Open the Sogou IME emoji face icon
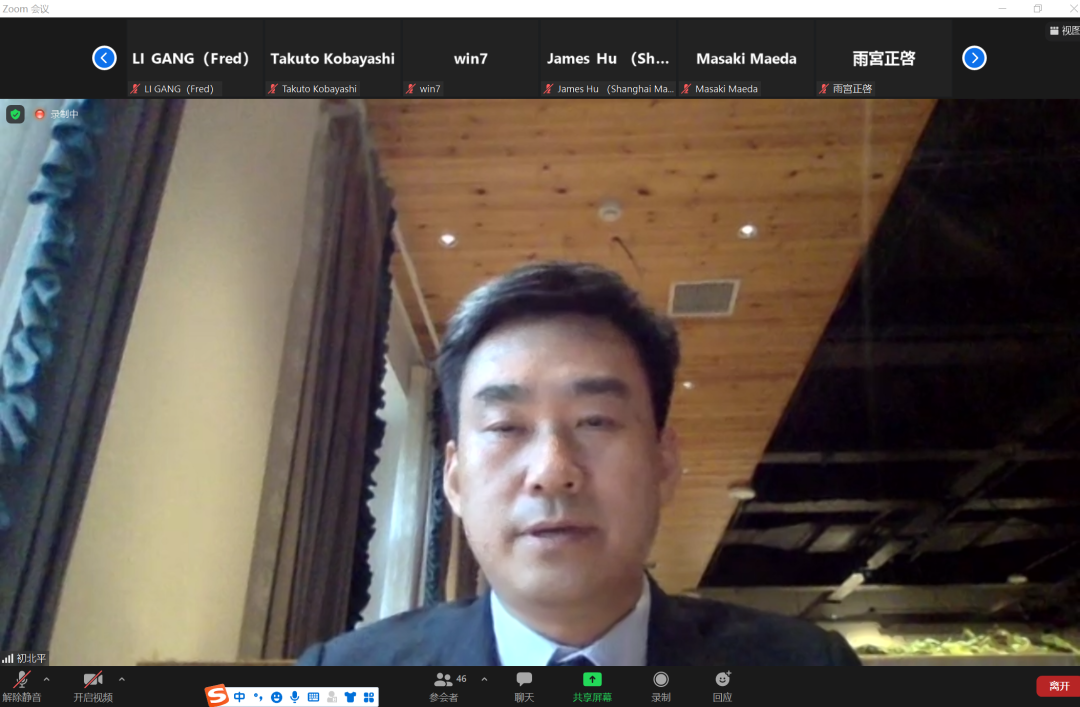Screen dimensions: 1080x707 [x=276, y=697]
